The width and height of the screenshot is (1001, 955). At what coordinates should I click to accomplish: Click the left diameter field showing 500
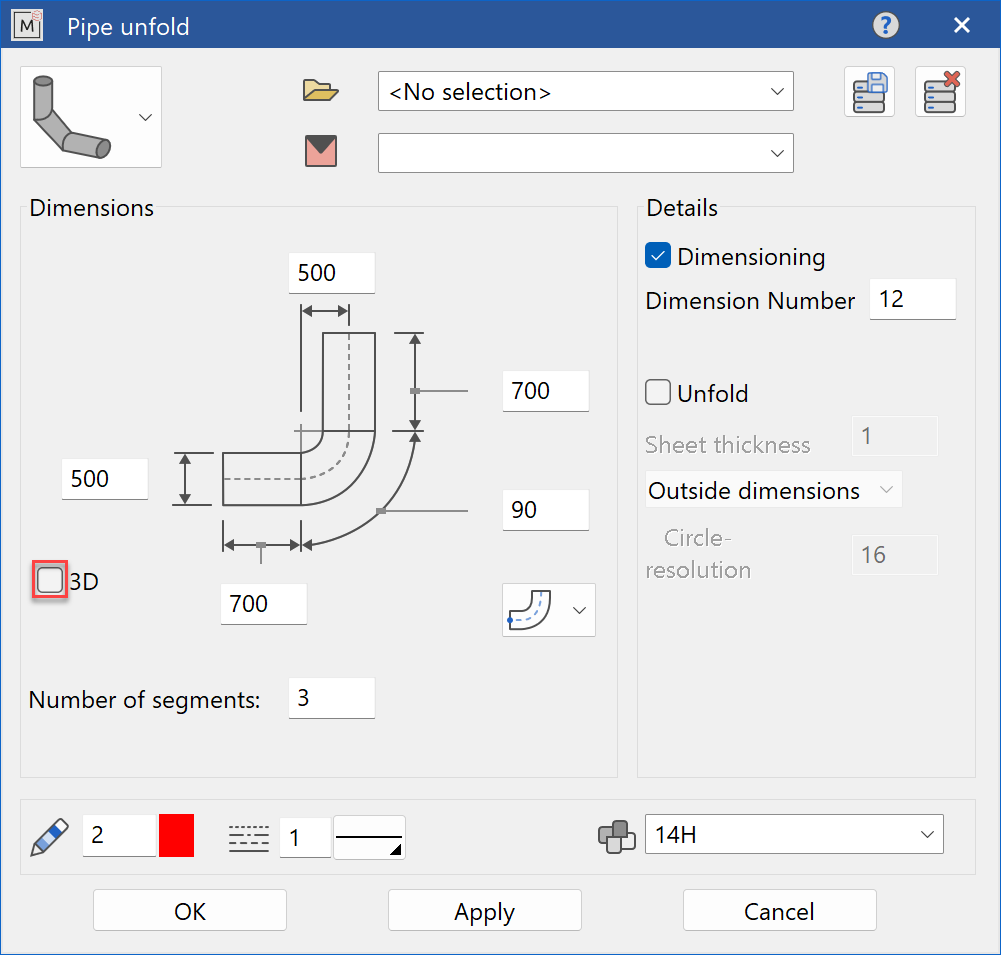pos(105,479)
